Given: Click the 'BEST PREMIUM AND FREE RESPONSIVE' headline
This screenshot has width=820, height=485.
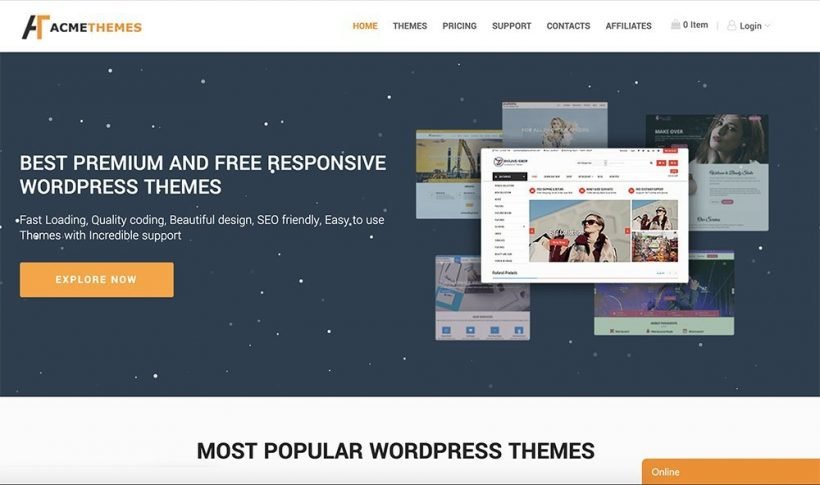Looking at the screenshot, I should [x=203, y=163].
